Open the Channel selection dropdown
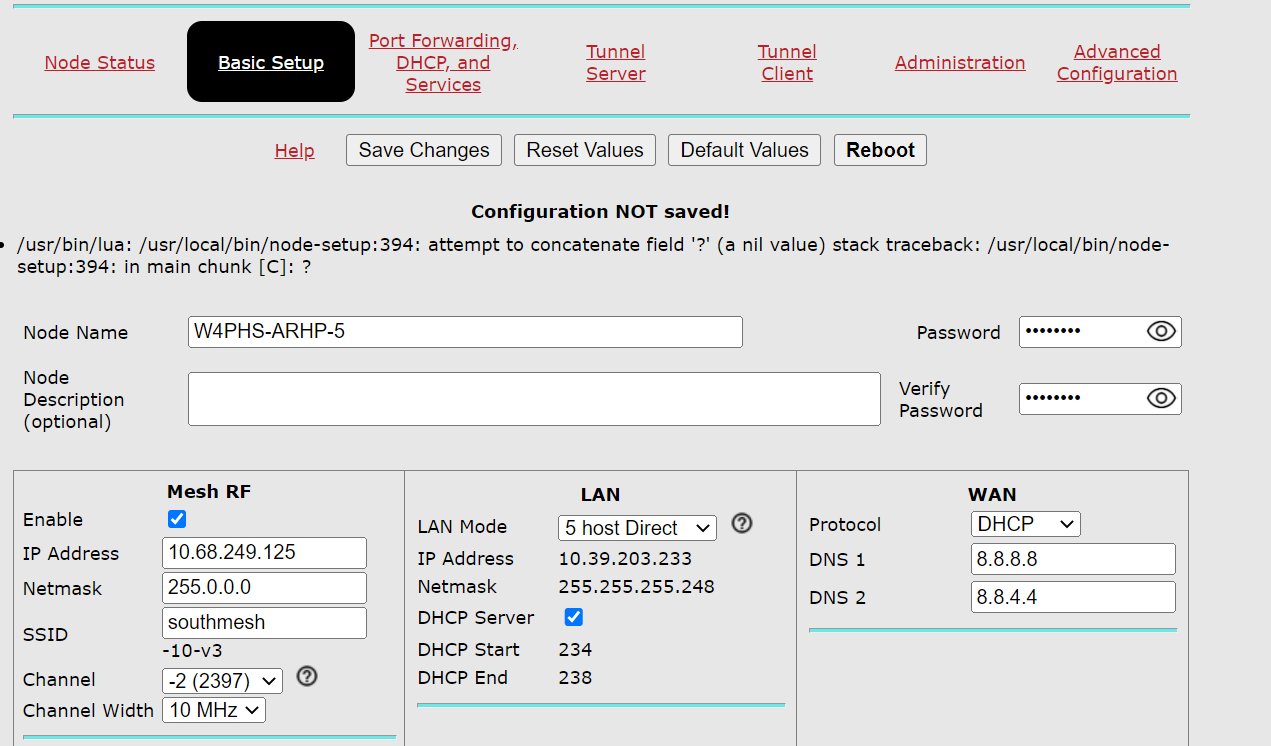The height and width of the screenshot is (746, 1271). (x=222, y=679)
